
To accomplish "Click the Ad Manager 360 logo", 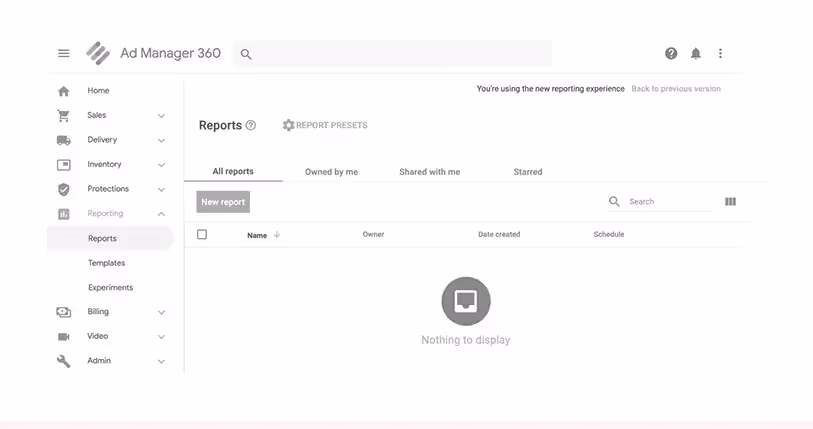I will click(x=98, y=53).
